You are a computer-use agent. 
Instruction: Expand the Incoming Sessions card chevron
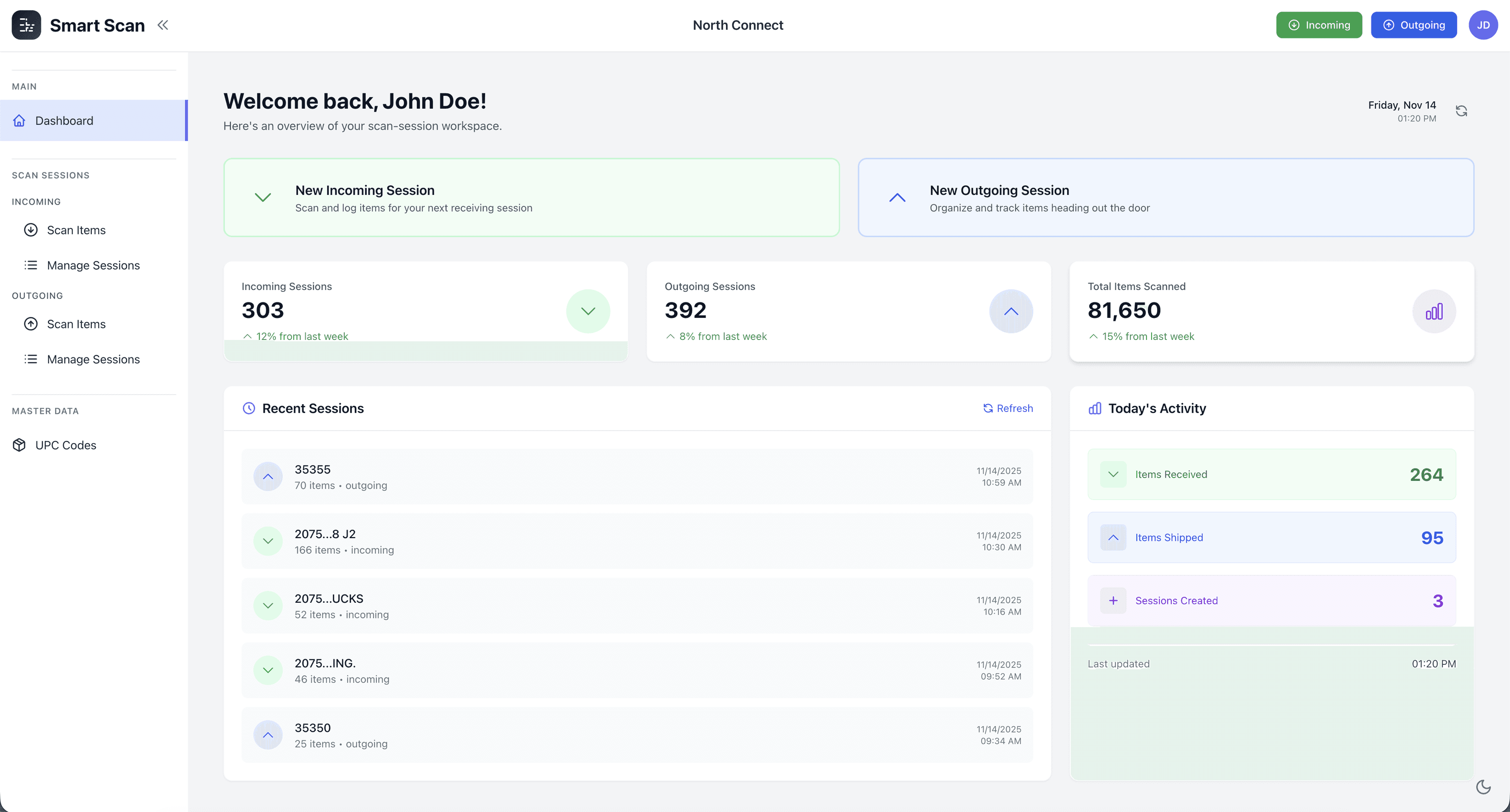pyautogui.click(x=588, y=311)
